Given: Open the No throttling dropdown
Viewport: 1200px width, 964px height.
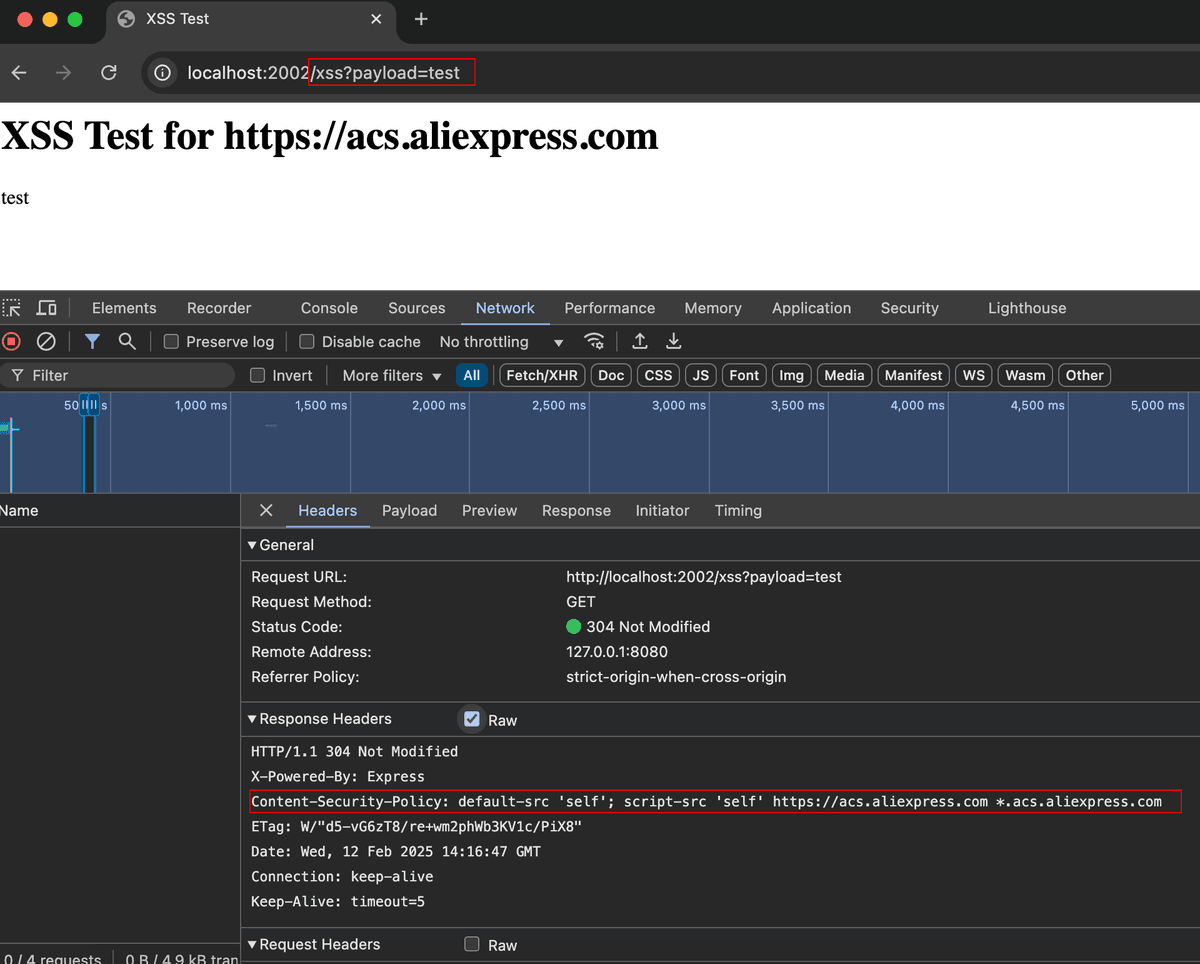Looking at the screenshot, I should coord(500,341).
